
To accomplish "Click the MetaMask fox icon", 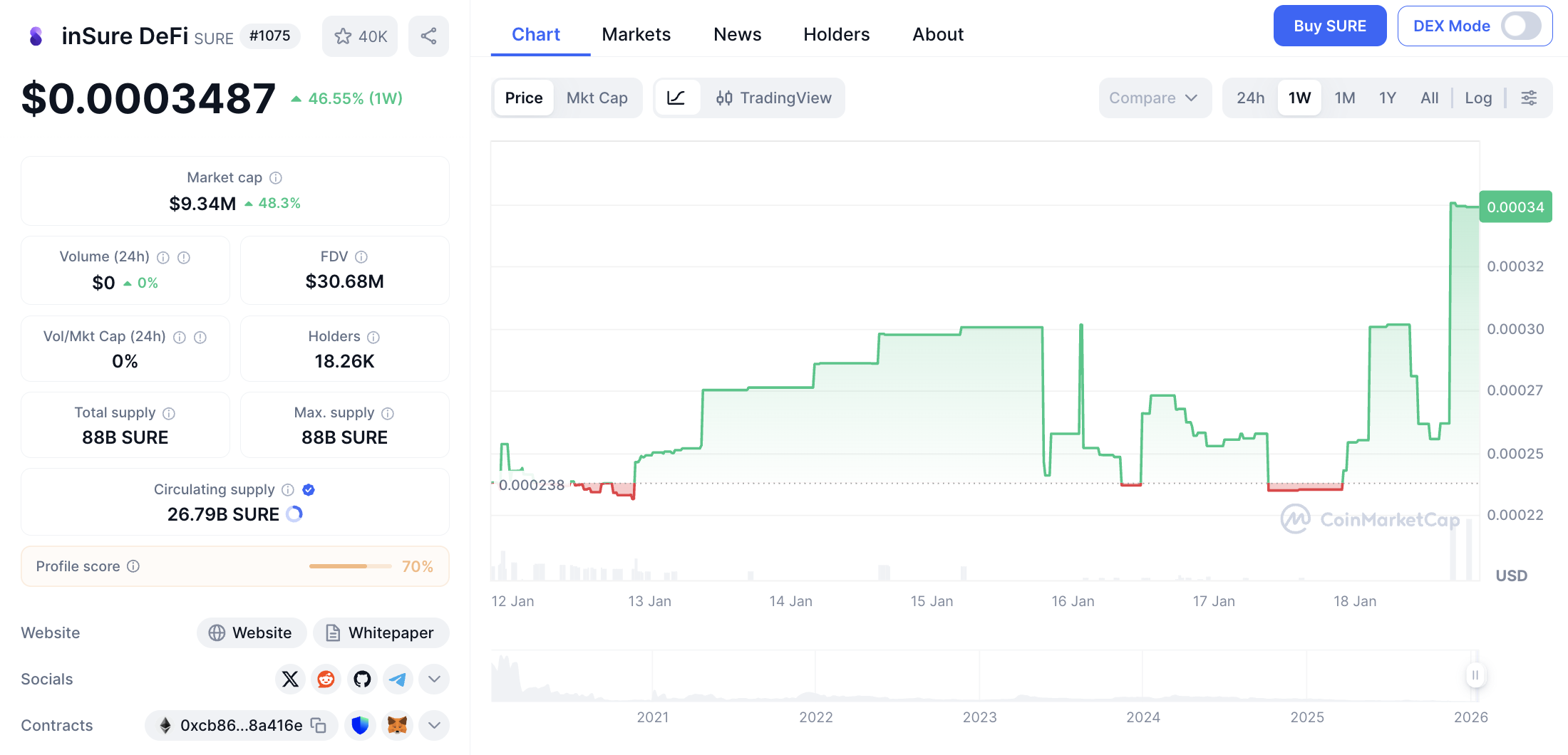I will click(397, 725).
